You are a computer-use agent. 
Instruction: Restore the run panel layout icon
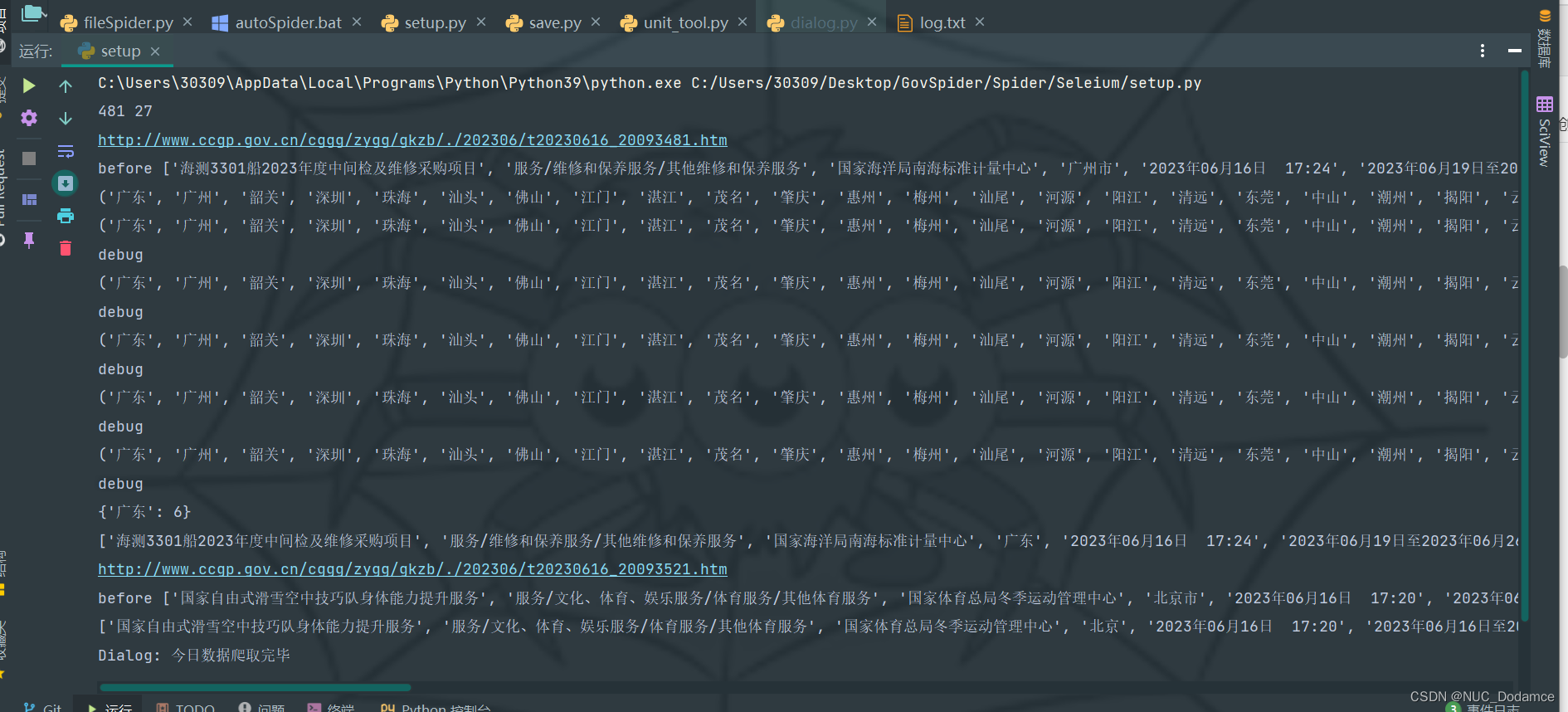pos(29,199)
